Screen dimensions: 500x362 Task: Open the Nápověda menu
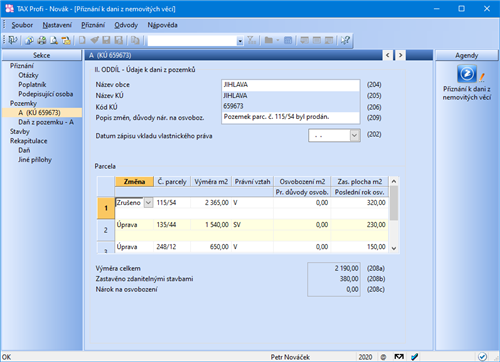[162, 25]
